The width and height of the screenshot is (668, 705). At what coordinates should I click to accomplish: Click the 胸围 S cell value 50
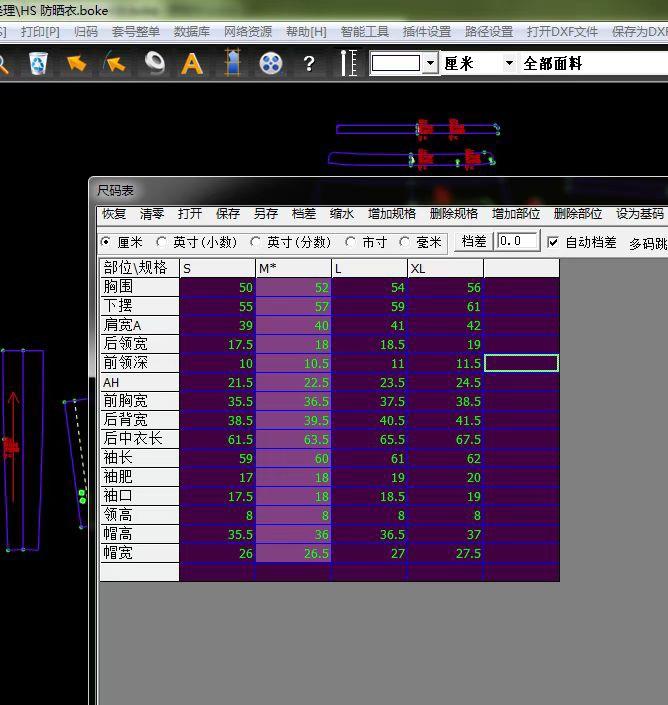coord(217,287)
